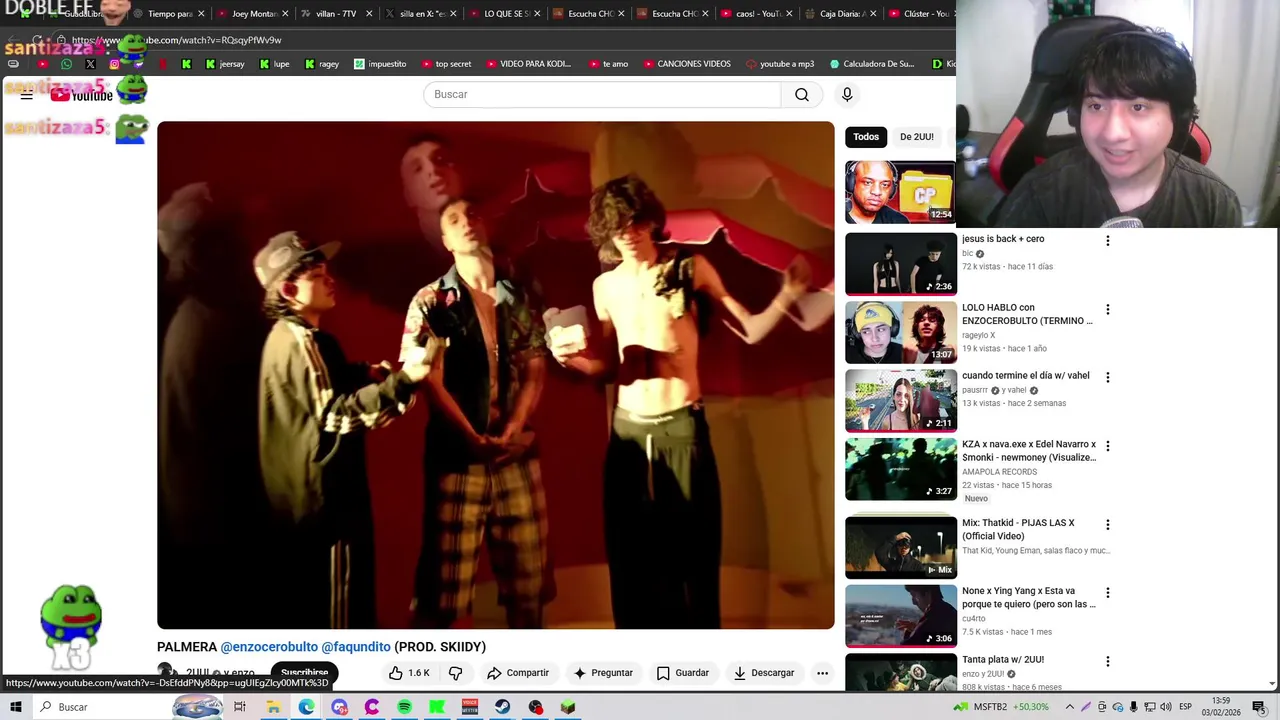Switch to the 'Caja Diaria' browser tab
Screen dimensions: 1280x720
tap(841, 14)
